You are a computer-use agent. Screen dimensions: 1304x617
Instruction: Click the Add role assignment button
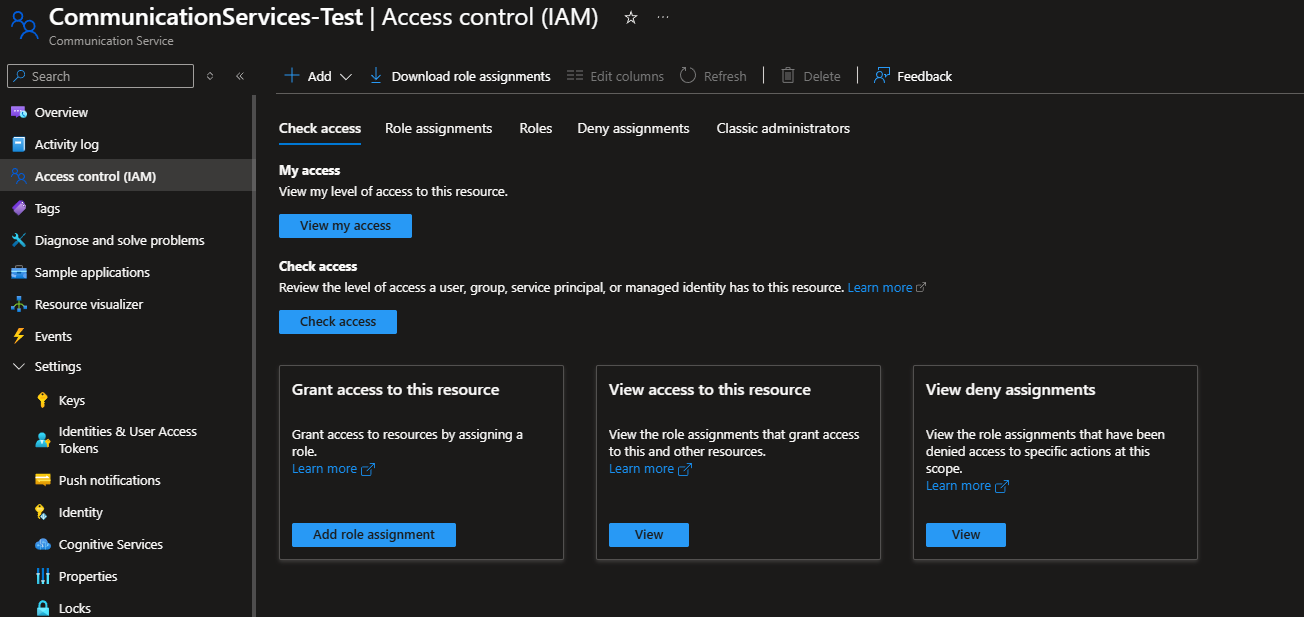coord(373,535)
